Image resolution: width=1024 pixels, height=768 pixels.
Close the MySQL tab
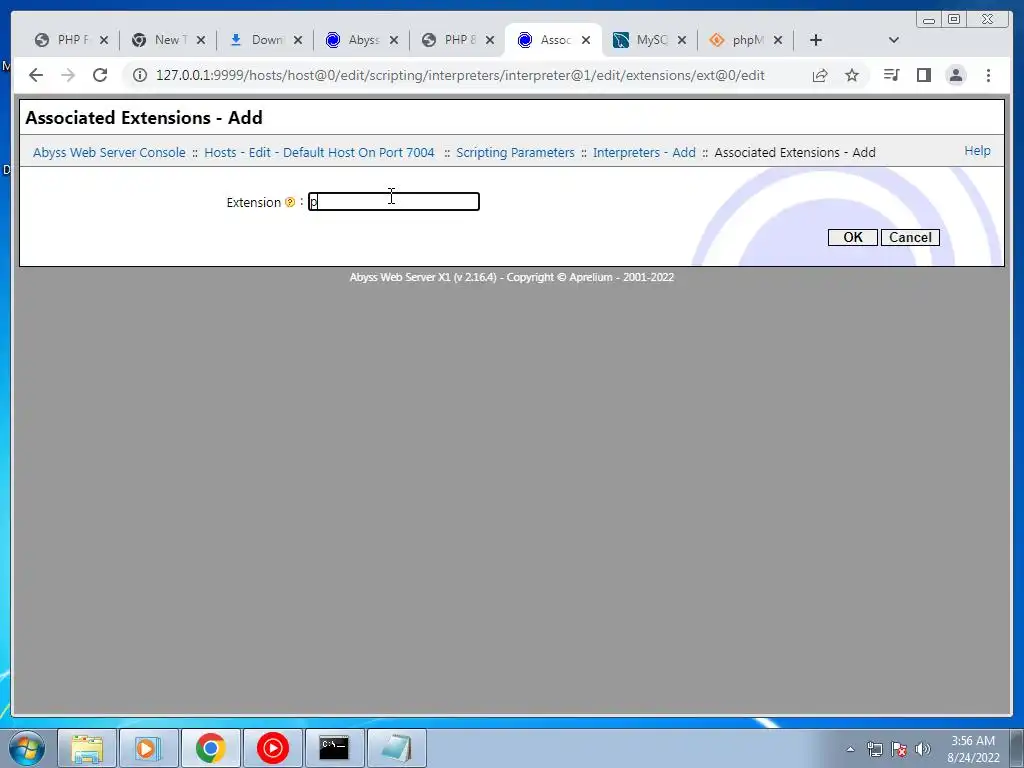click(x=682, y=40)
